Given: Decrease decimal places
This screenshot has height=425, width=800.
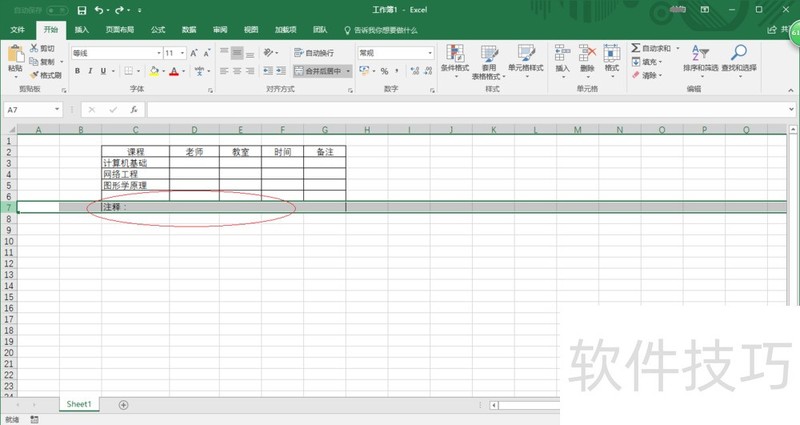Looking at the screenshot, I should 428,71.
